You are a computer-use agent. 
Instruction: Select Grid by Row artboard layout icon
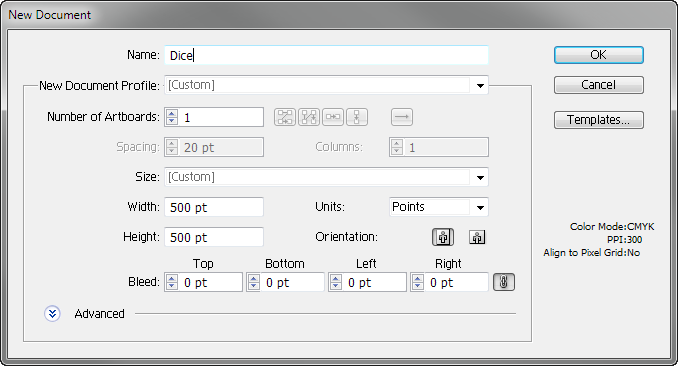[x=285, y=117]
